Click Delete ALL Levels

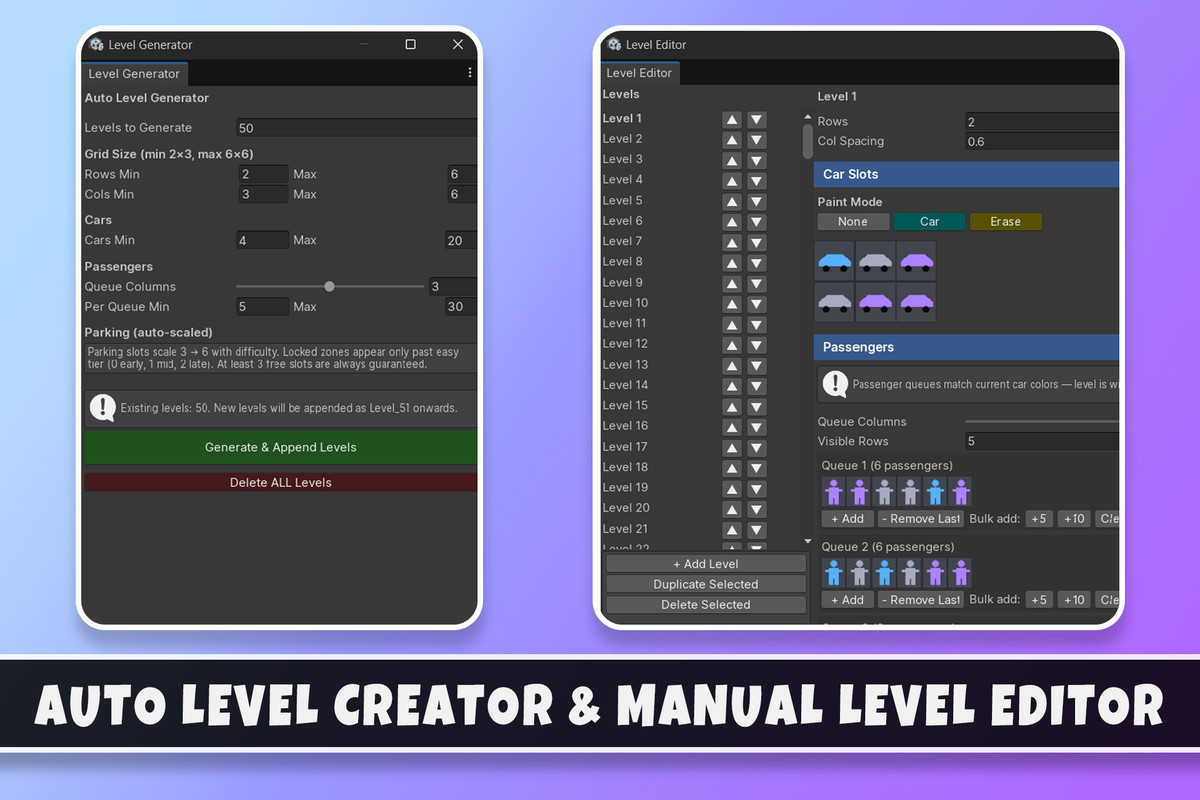[280, 482]
